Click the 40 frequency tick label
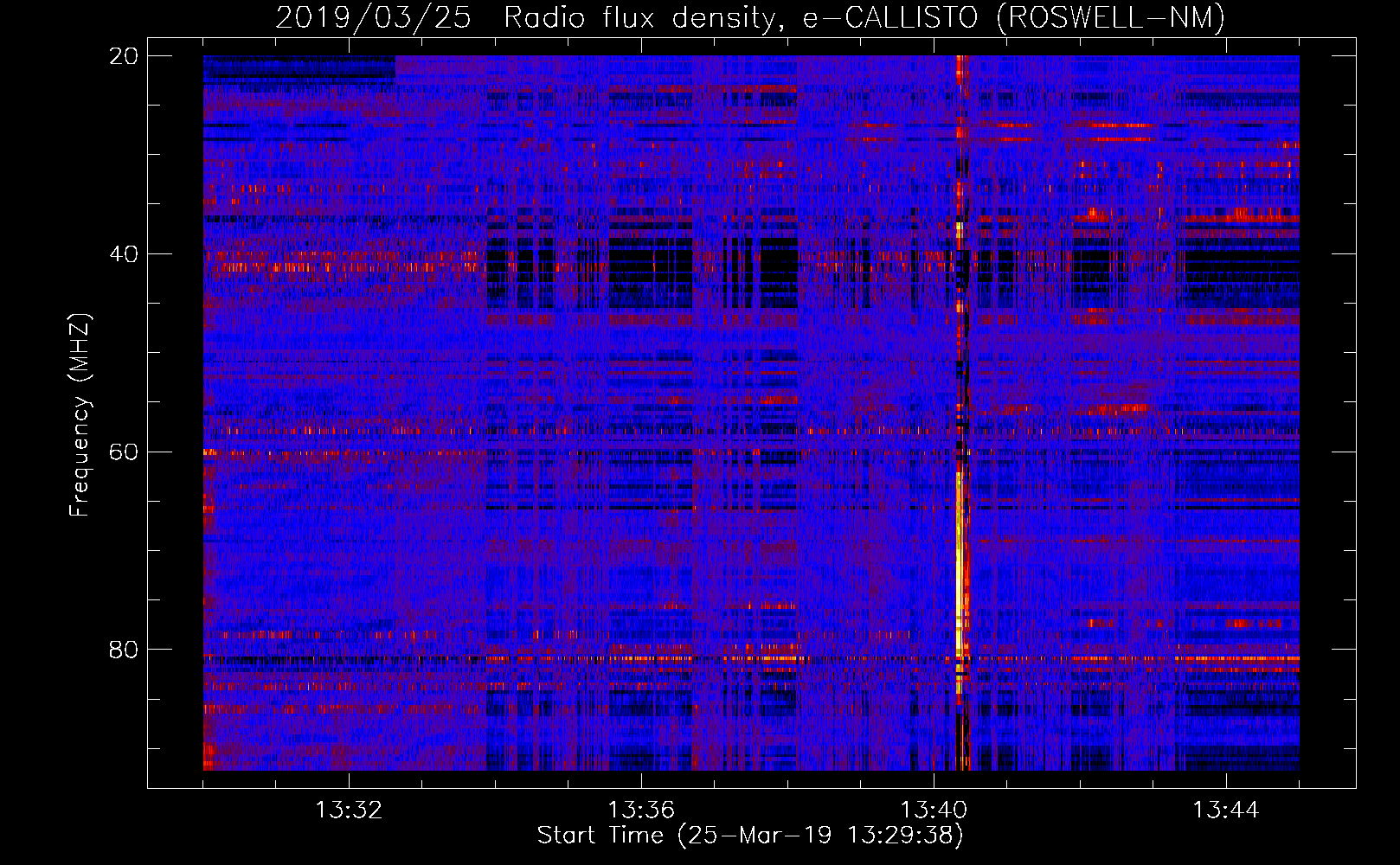The image size is (1400, 865). pyautogui.click(x=124, y=254)
